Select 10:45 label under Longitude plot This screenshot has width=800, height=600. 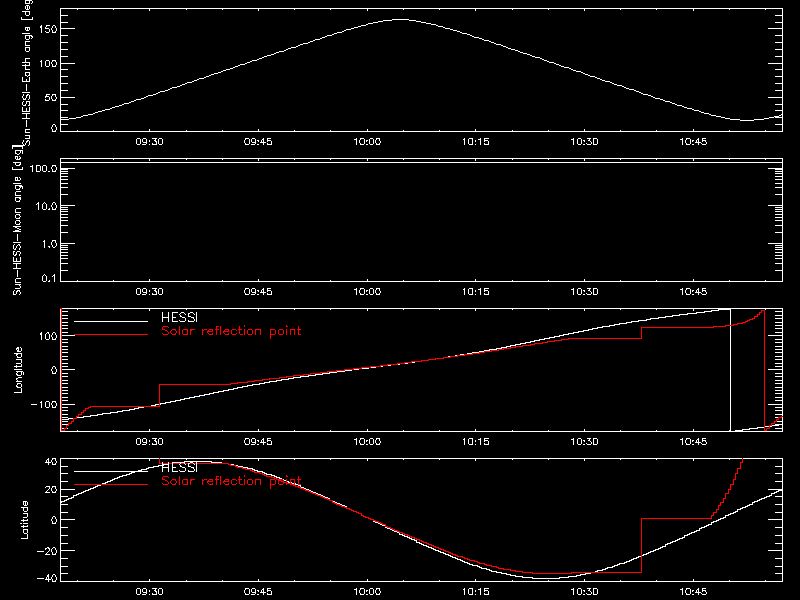point(693,441)
